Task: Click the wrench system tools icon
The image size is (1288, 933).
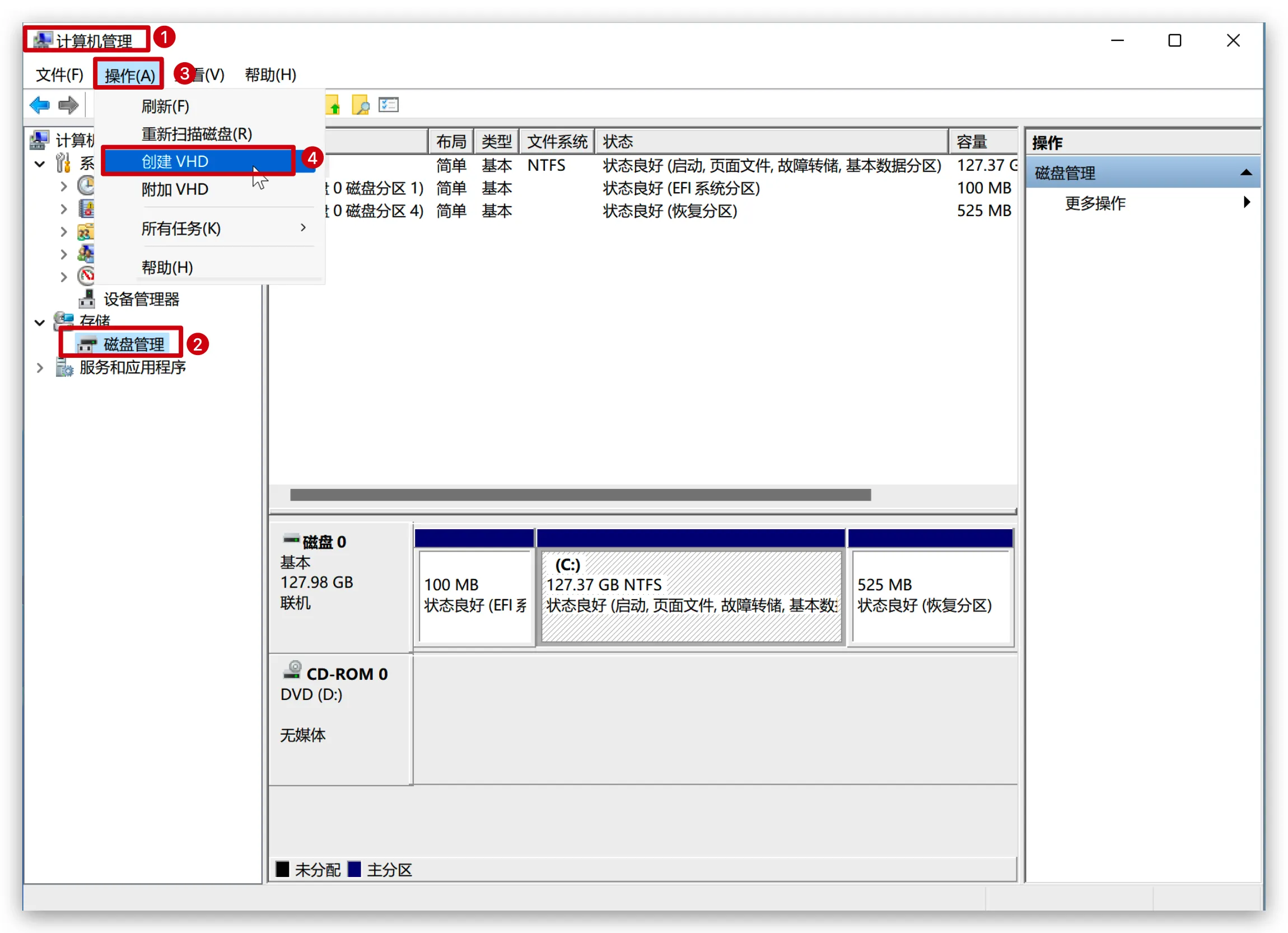Action: 63,163
